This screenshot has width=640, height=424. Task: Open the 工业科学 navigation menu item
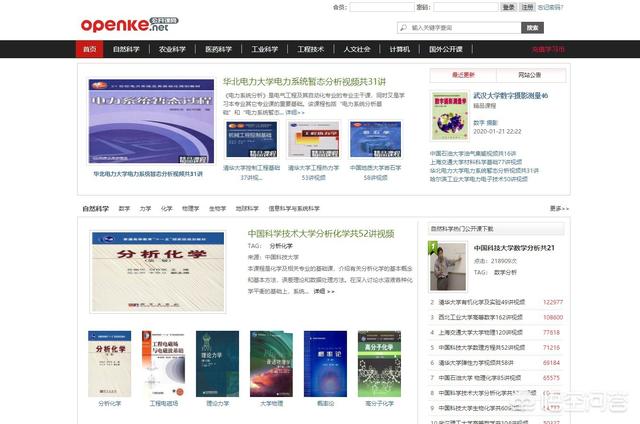coord(264,49)
